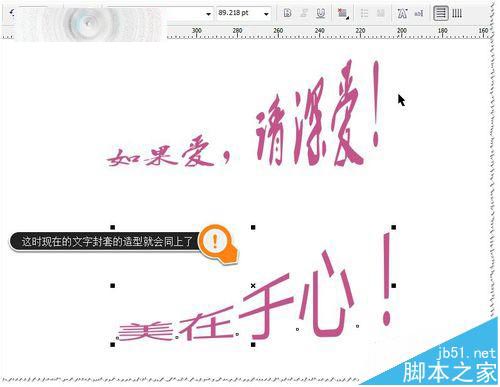Open the text alignment options

pos(342,13)
